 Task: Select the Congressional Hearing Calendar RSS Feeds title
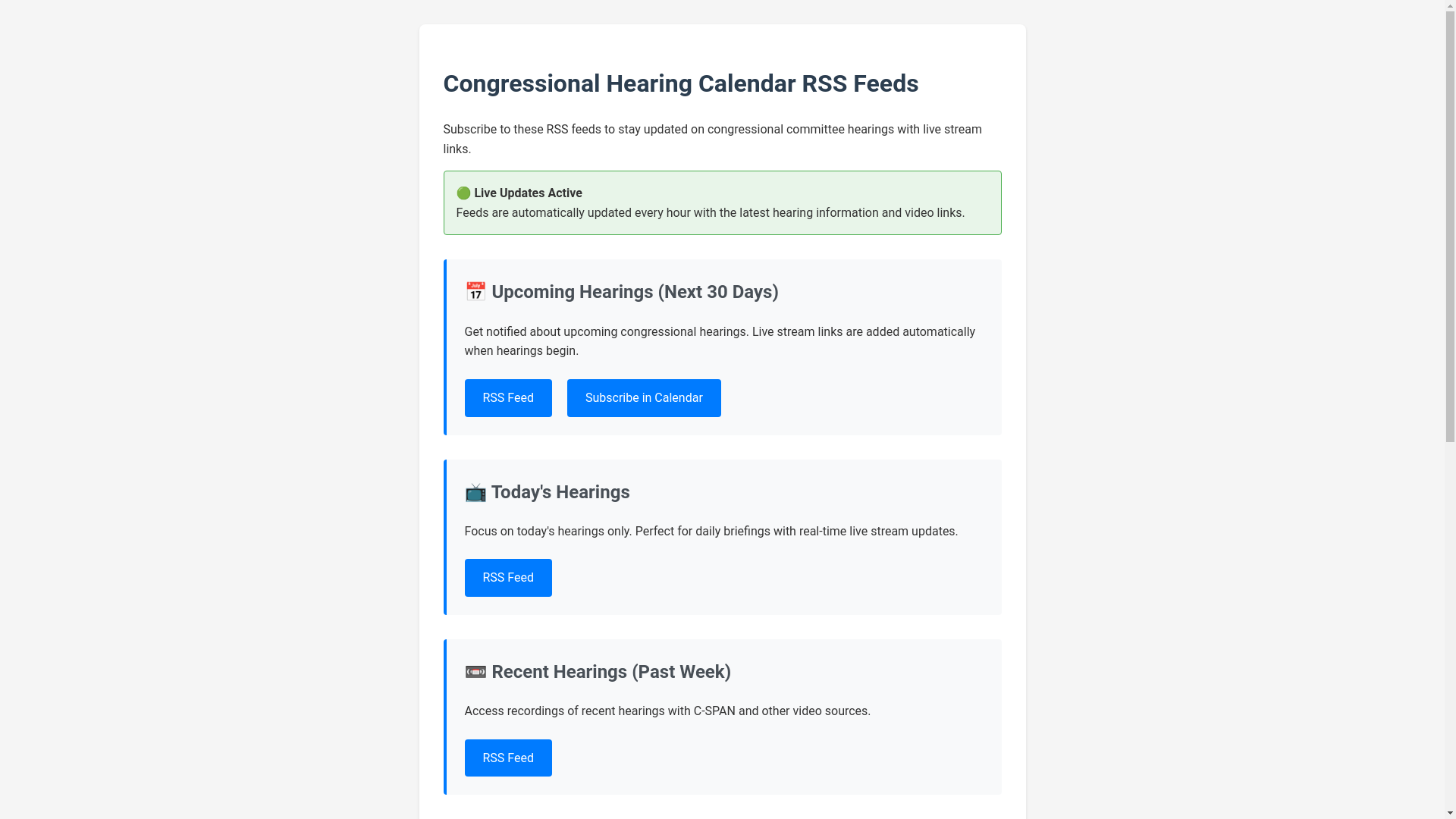(681, 83)
